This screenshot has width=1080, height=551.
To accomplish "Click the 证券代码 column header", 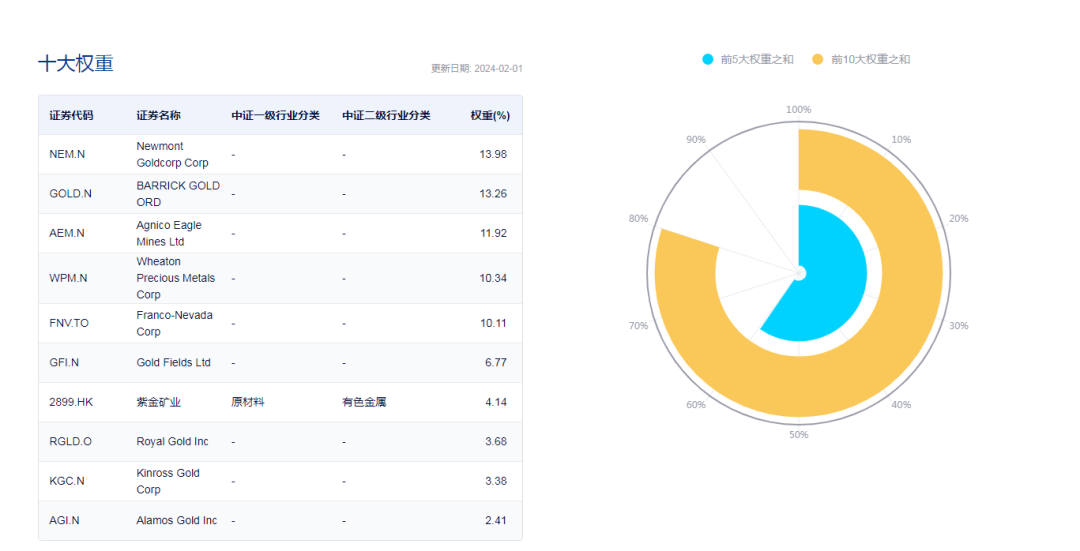I will [x=71, y=115].
